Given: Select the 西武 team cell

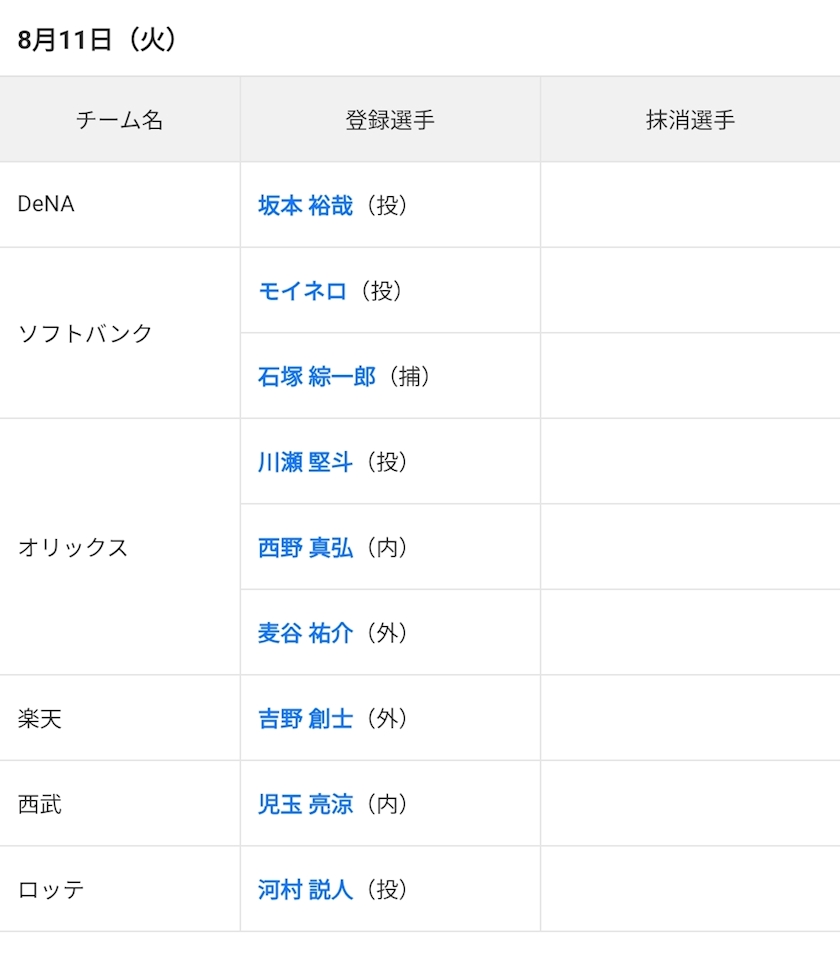Looking at the screenshot, I should tap(120, 803).
